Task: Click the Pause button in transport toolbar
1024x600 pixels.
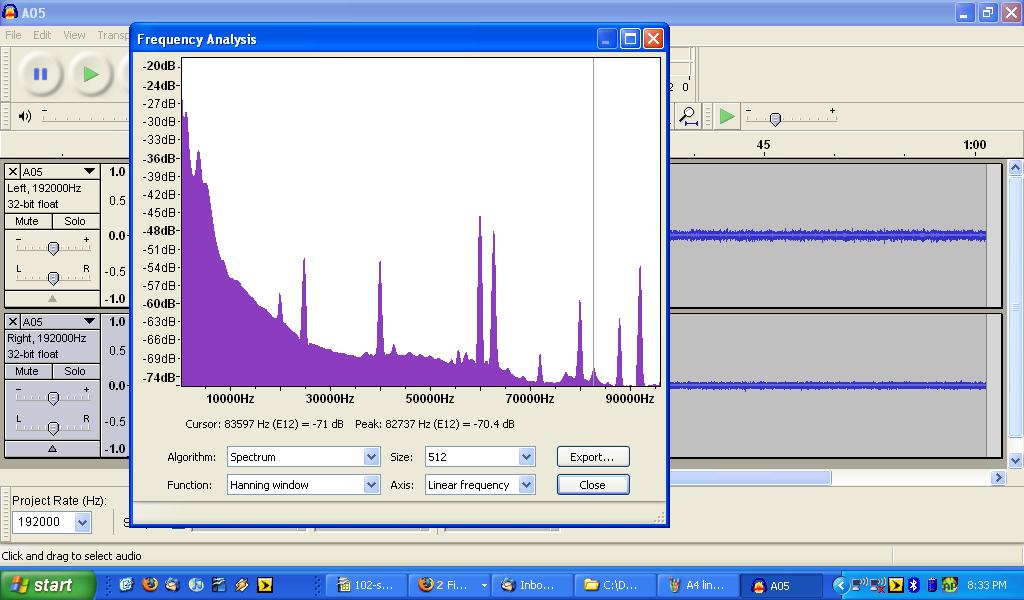Action: coord(40,74)
